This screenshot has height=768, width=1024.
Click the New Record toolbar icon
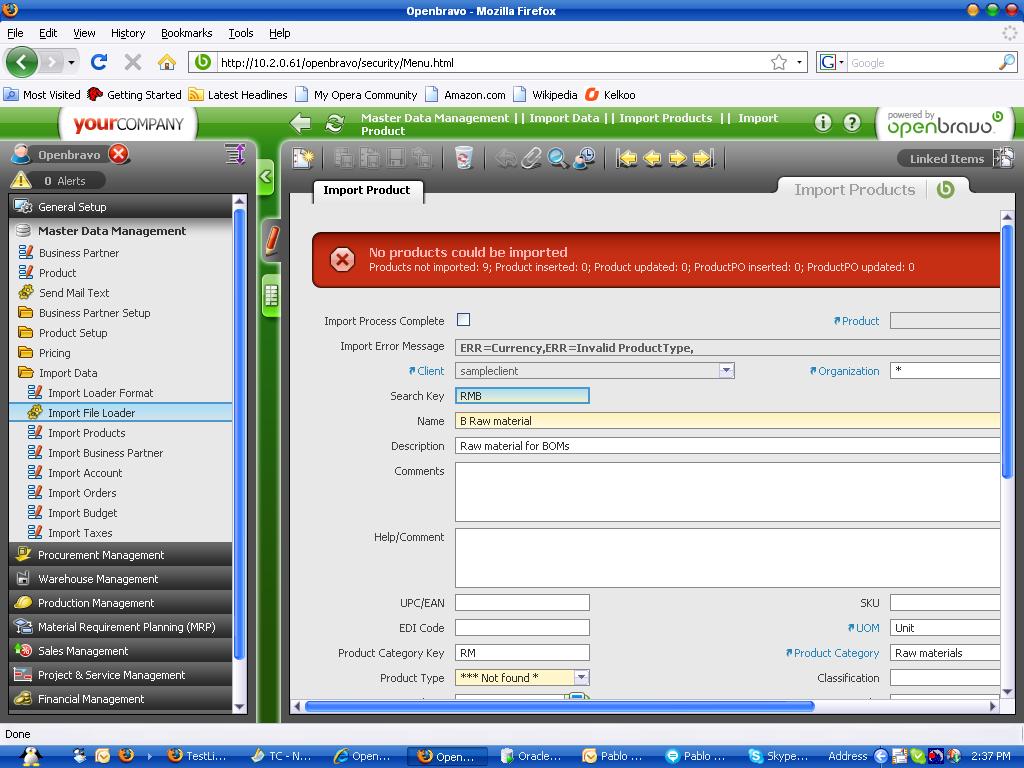tap(303, 158)
